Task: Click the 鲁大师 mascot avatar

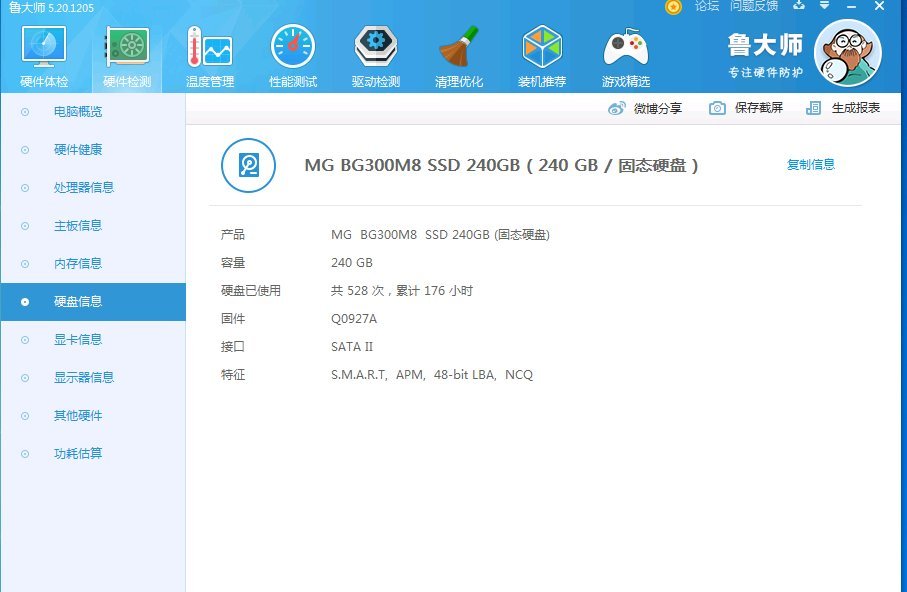Action: [847, 53]
